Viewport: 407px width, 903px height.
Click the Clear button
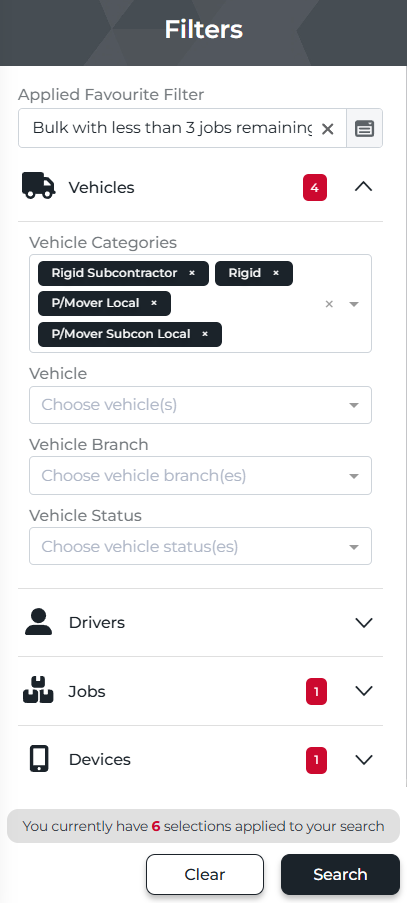coord(205,874)
